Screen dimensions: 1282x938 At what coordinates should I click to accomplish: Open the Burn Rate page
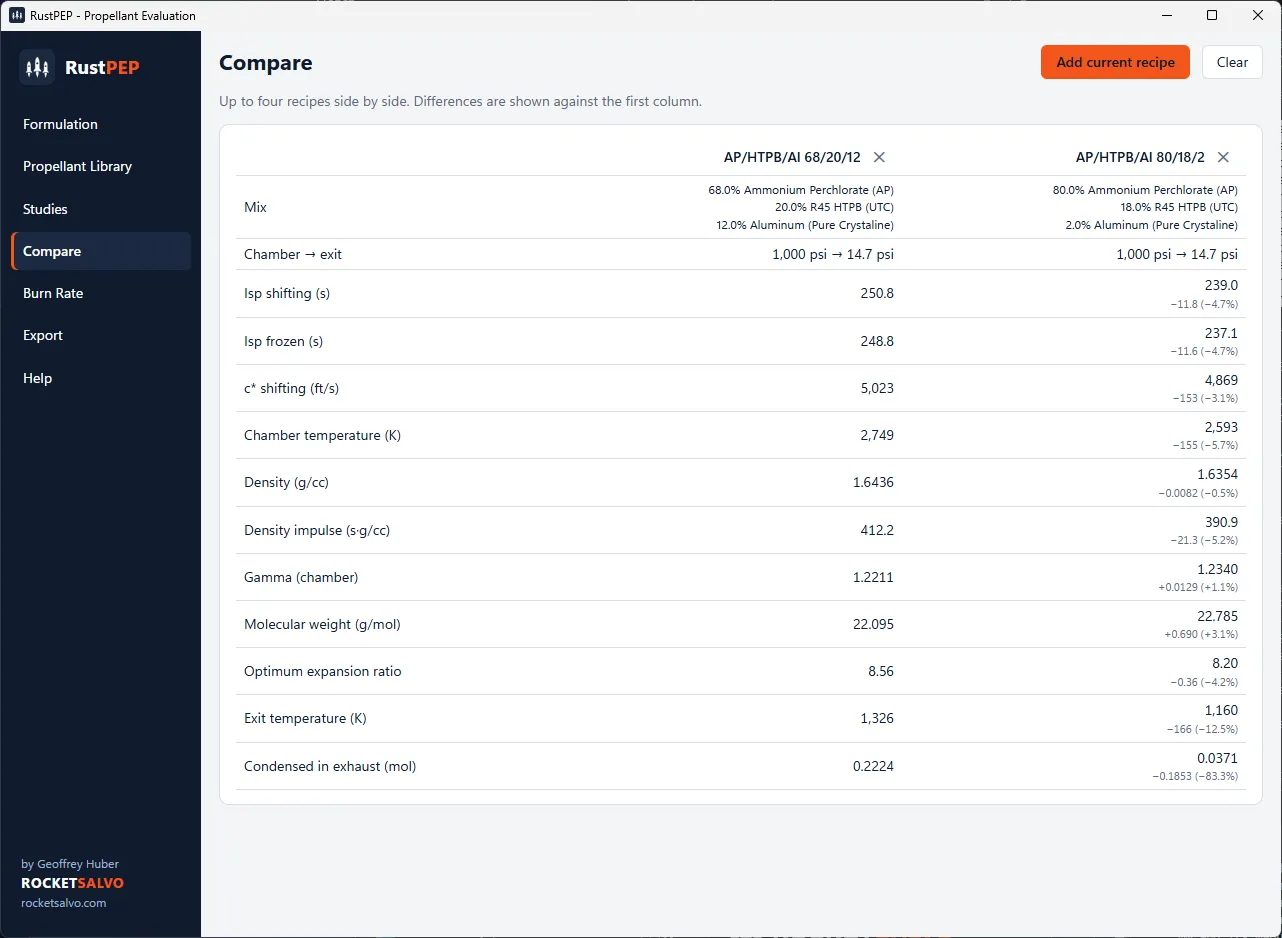point(100,294)
